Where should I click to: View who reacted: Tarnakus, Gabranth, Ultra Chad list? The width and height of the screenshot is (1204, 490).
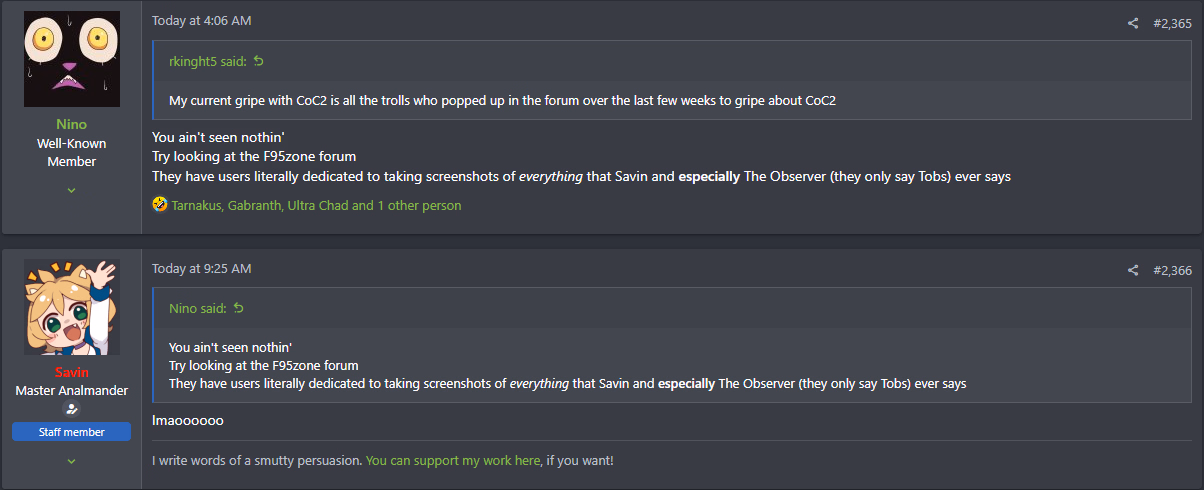(316, 205)
